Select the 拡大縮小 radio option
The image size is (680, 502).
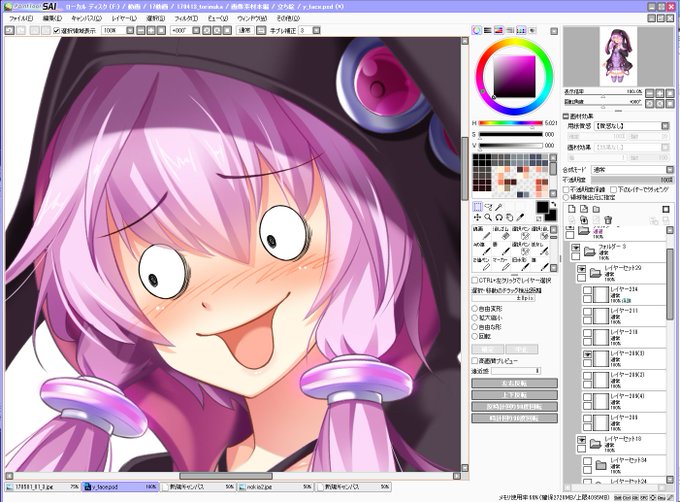[x=475, y=318]
